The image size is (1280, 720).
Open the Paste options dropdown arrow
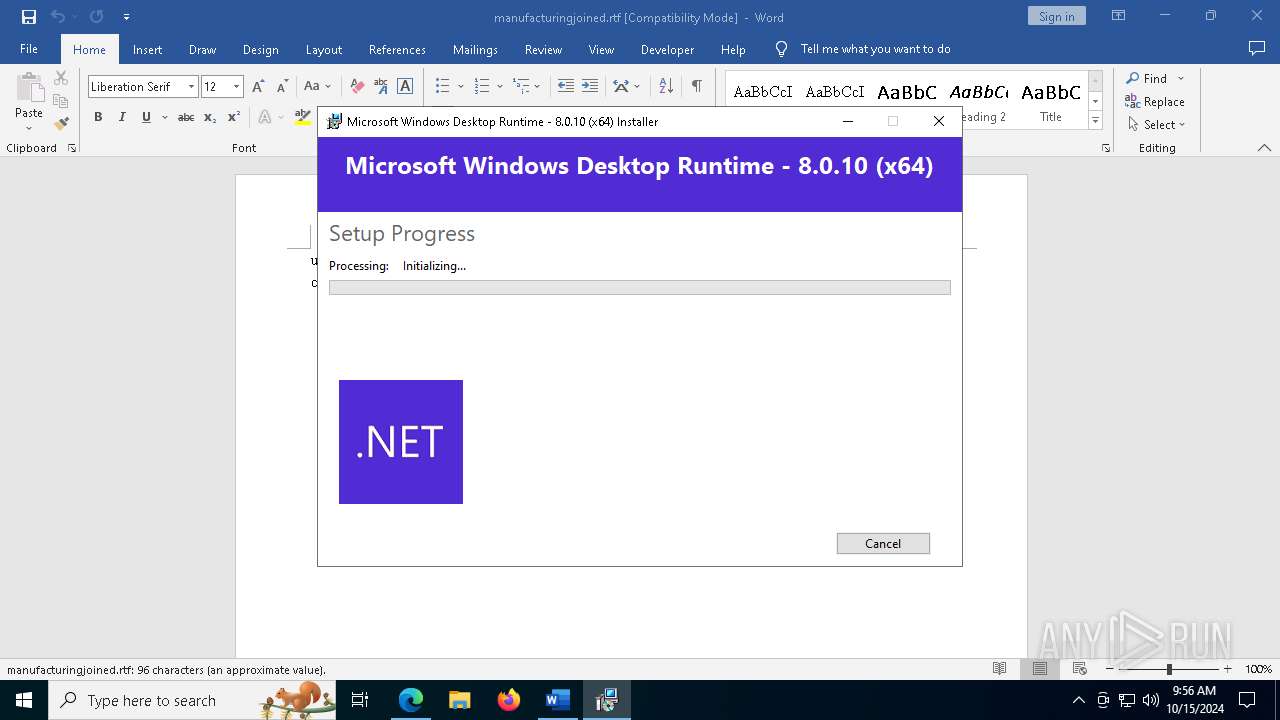tap(29, 127)
